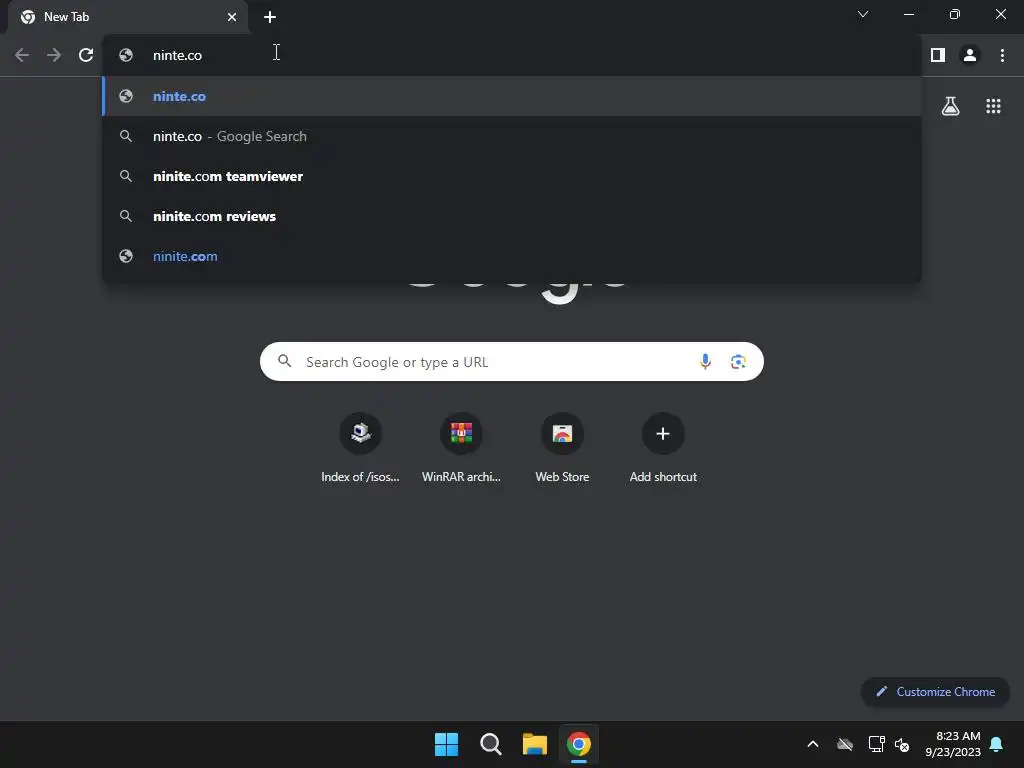Select the New Tab tab
This screenshot has width=1024, height=768.
[x=129, y=17]
